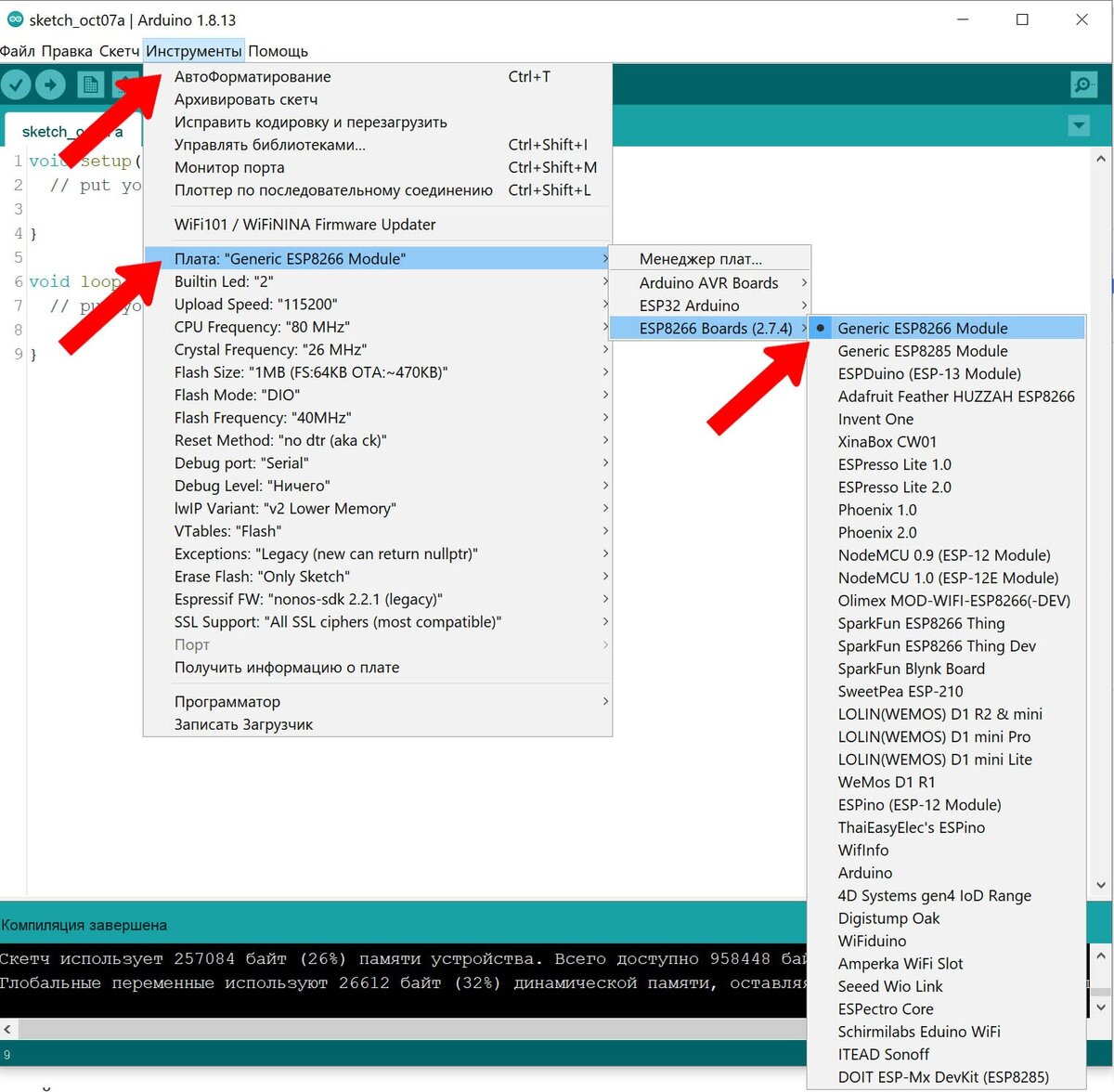Screen dimensions: 1114x1092
Task: Expand the Debug Level submenu
Action: [378, 486]
